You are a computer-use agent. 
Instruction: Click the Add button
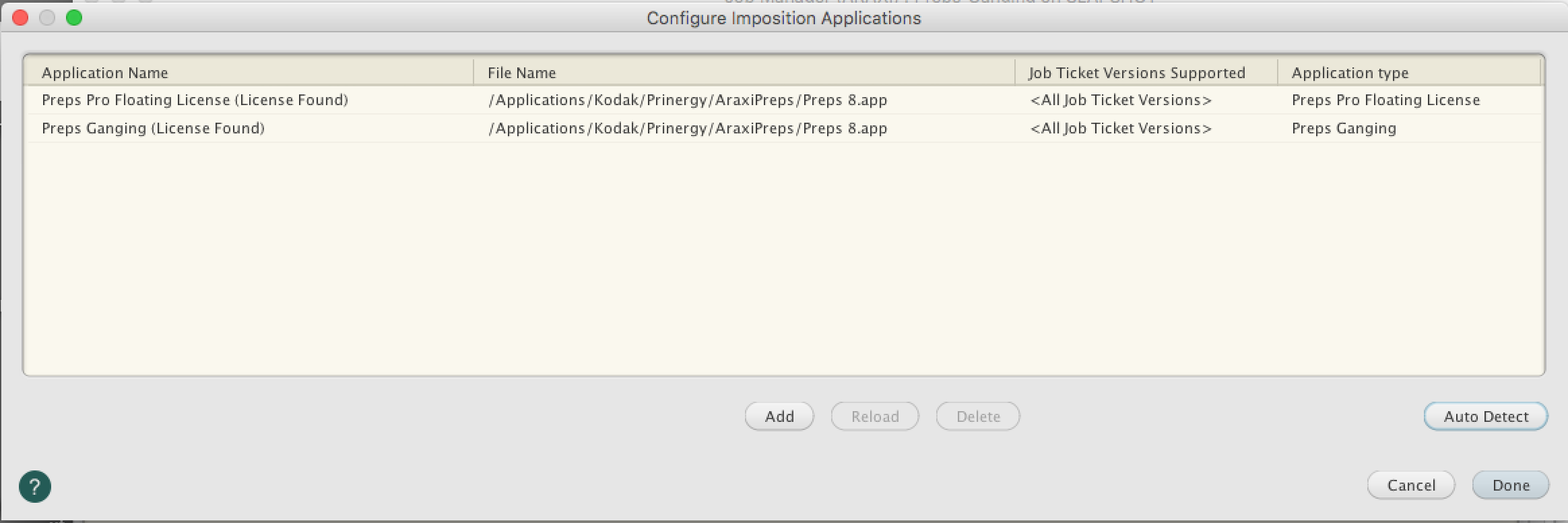tap(779, 417)
